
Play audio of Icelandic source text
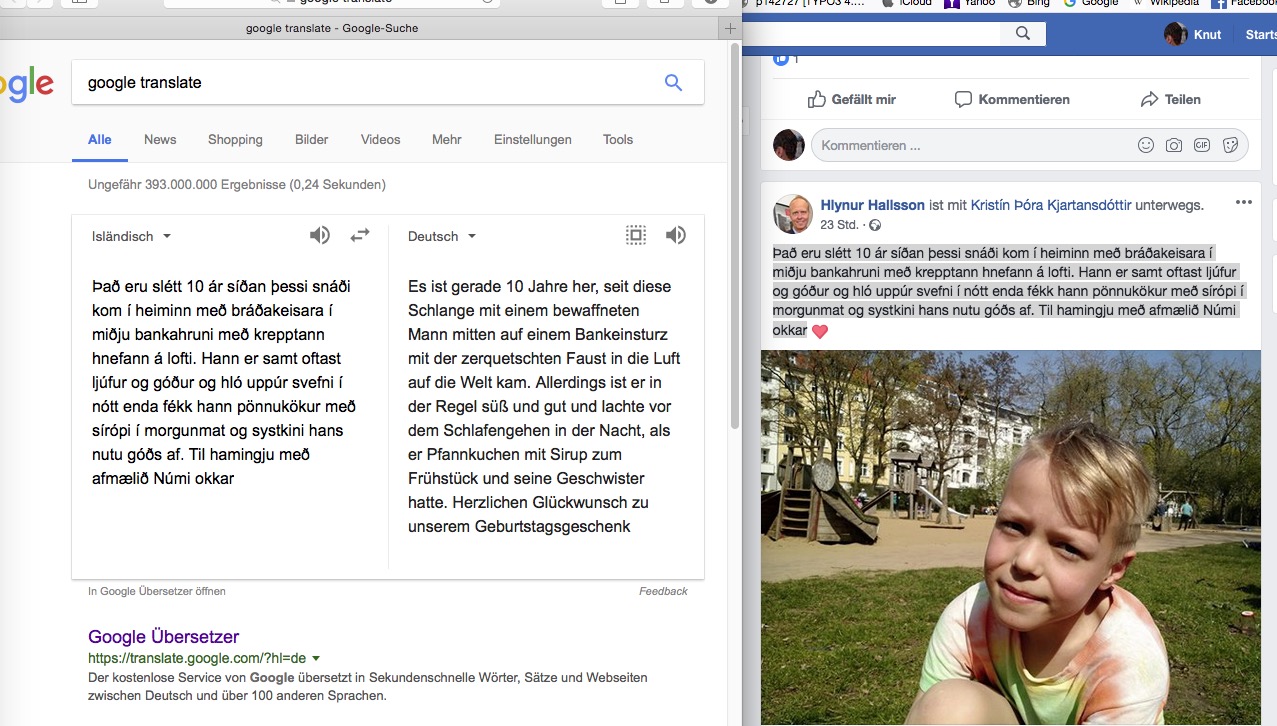[x=319, y=235]
